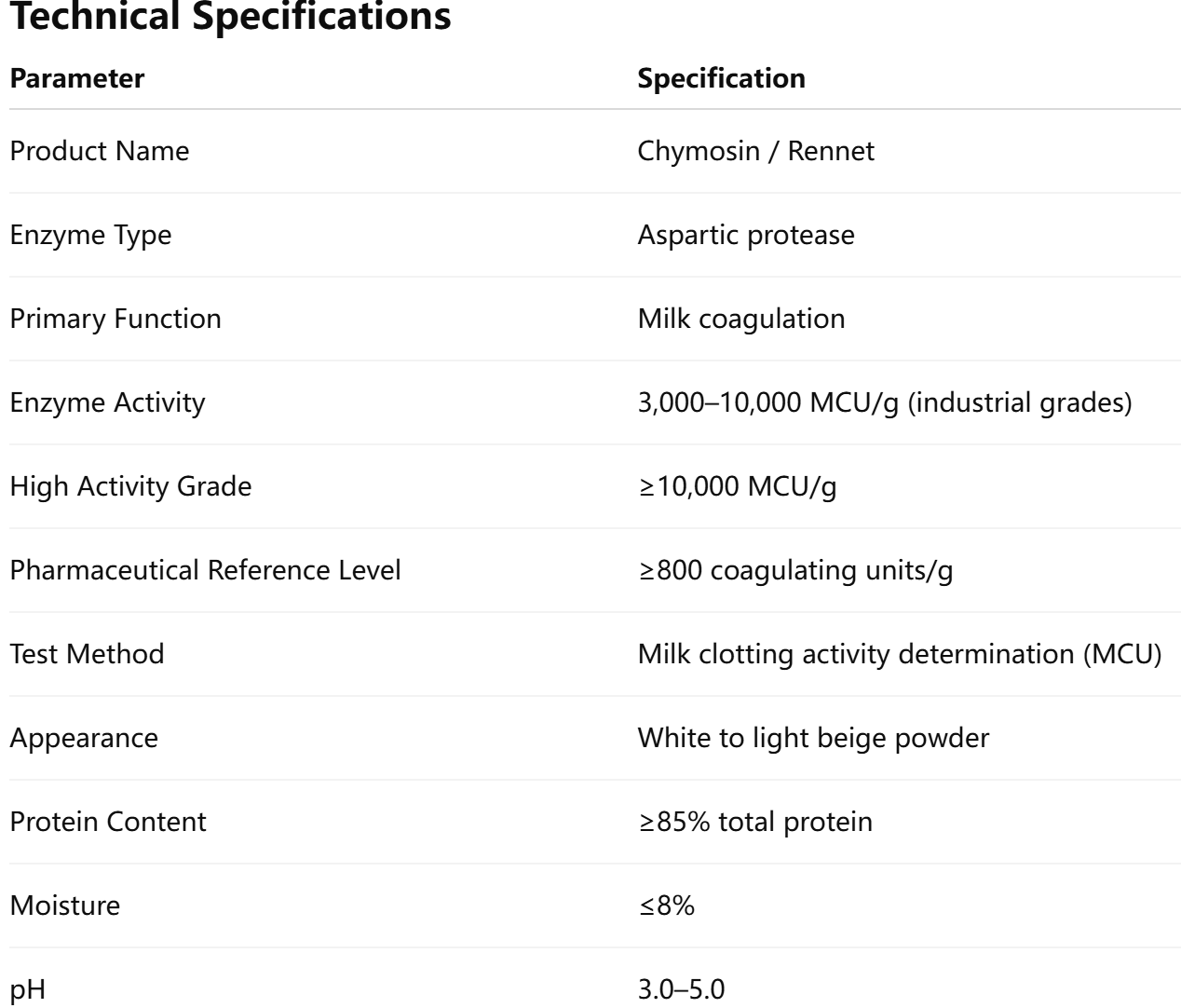Select the ≥85% total protein value
This screenshot has width=1181, height=1008.
(x=754, y=822)
